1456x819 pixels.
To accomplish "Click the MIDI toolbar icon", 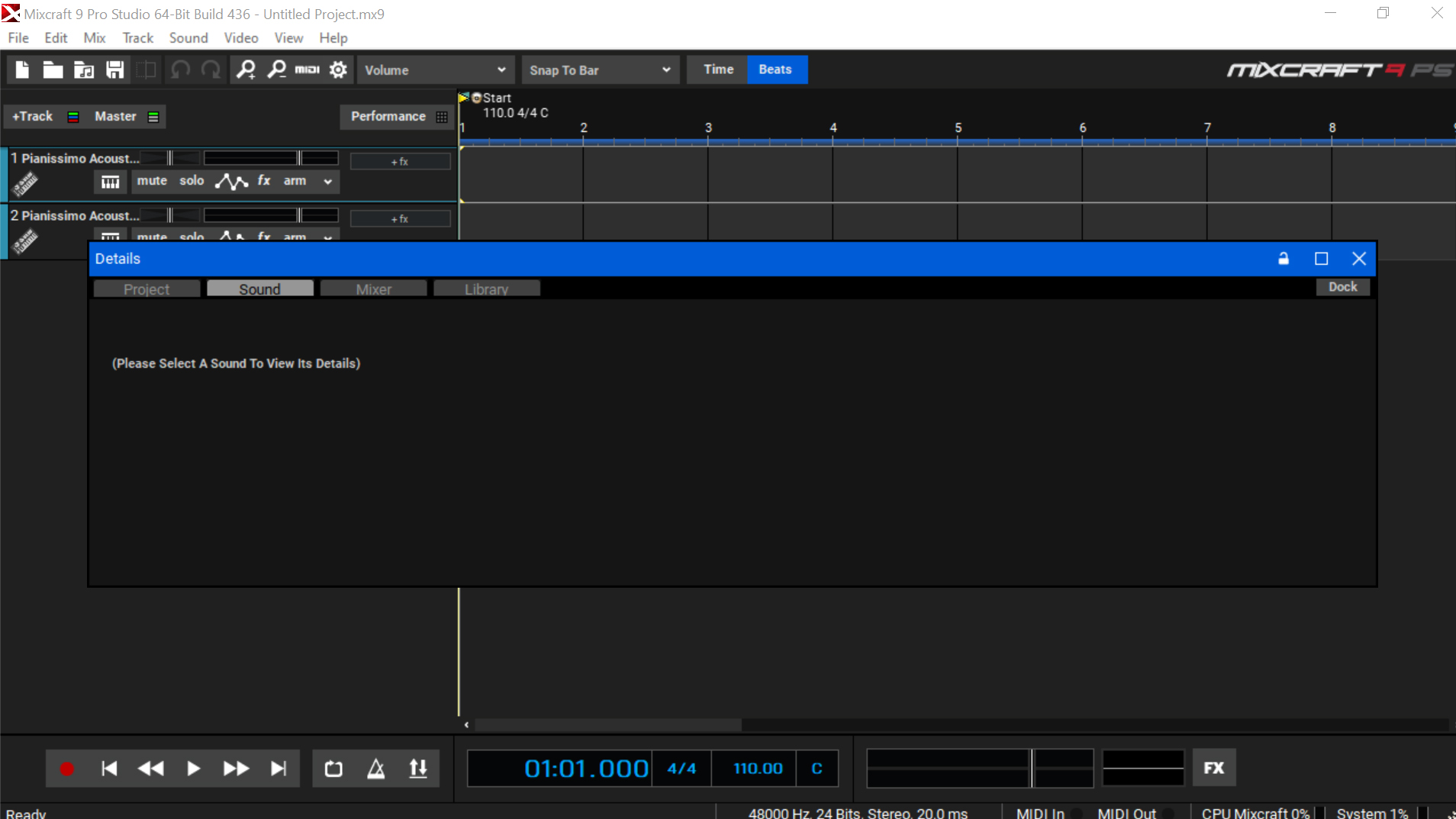I will pyautogui.click(x=307, y=70).
